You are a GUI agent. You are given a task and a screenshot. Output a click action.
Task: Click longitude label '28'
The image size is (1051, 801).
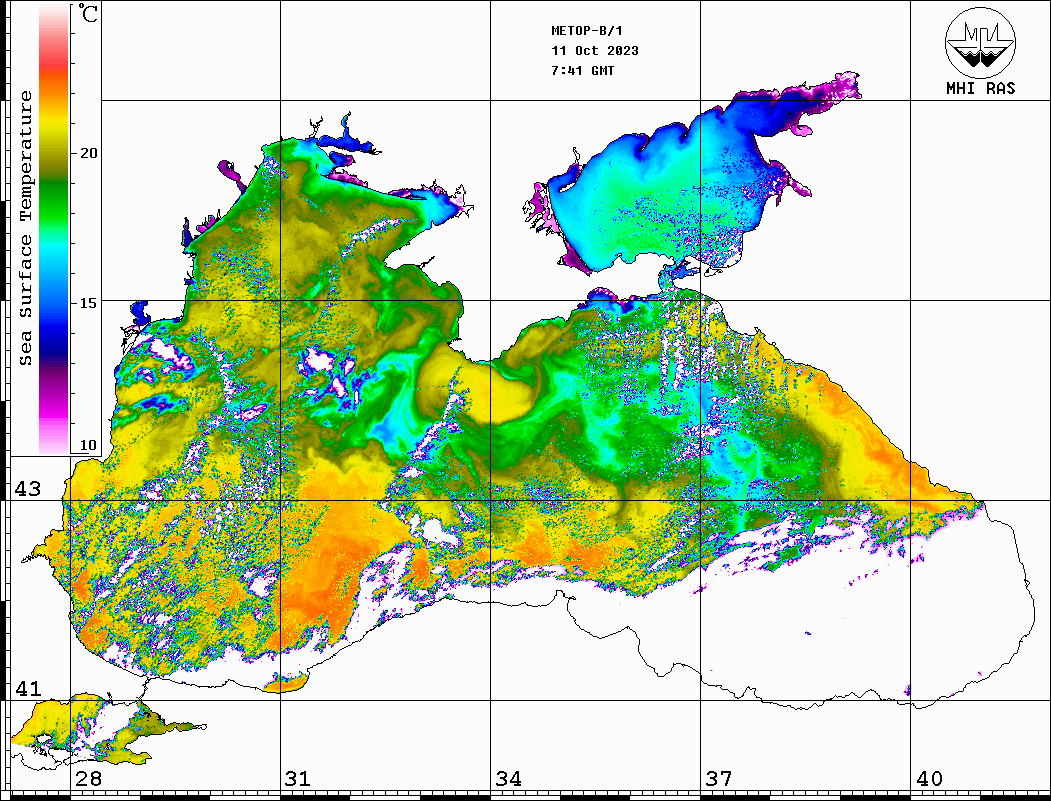[x=88, y=779]
